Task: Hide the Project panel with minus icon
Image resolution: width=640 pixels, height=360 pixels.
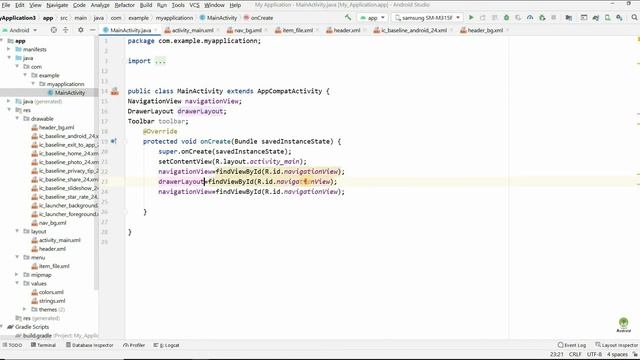Action: (93, 30)
